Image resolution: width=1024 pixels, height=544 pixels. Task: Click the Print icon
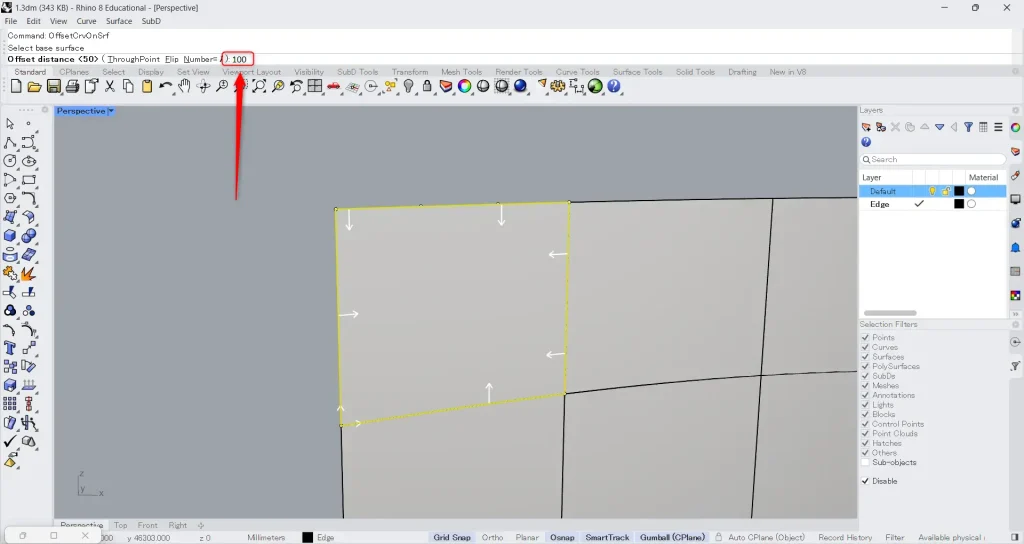[72, 86]
